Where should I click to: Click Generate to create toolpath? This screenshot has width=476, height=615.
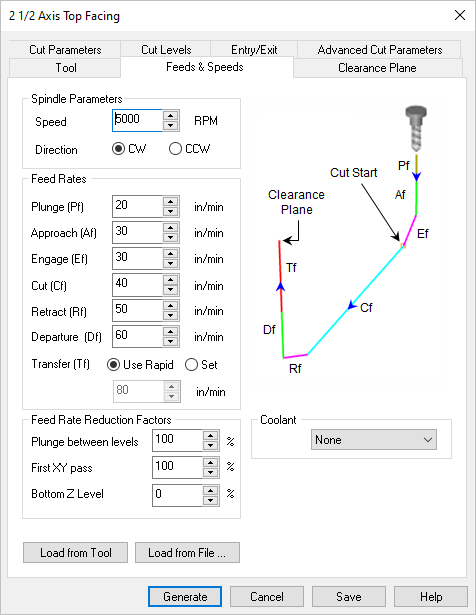coord(185,597)
